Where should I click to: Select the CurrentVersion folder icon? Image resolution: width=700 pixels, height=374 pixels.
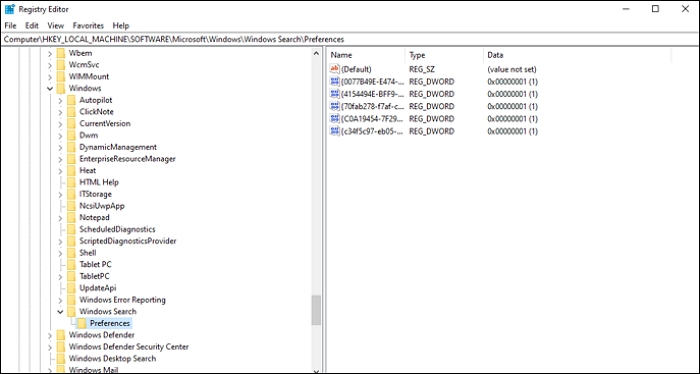click(71, 123)
